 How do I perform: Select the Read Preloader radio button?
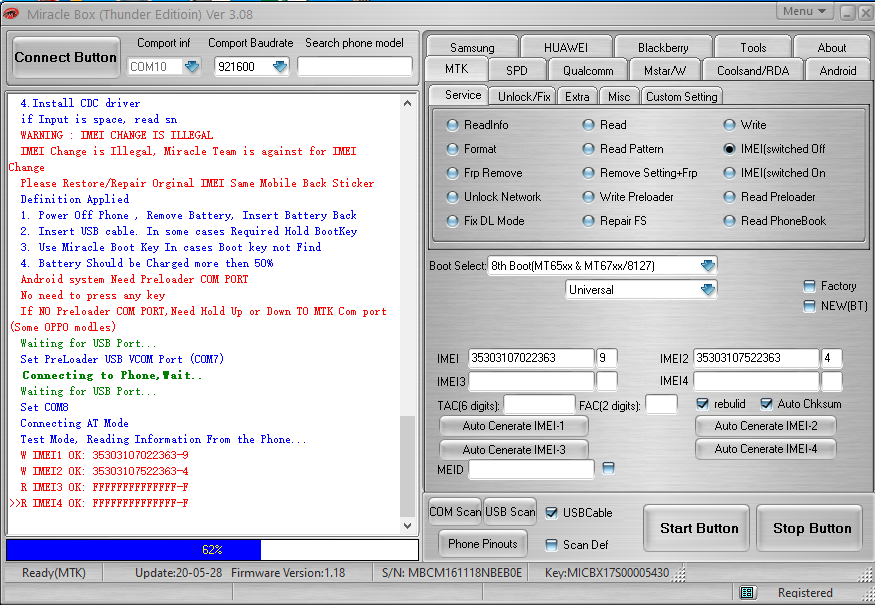tap(729, 197)
